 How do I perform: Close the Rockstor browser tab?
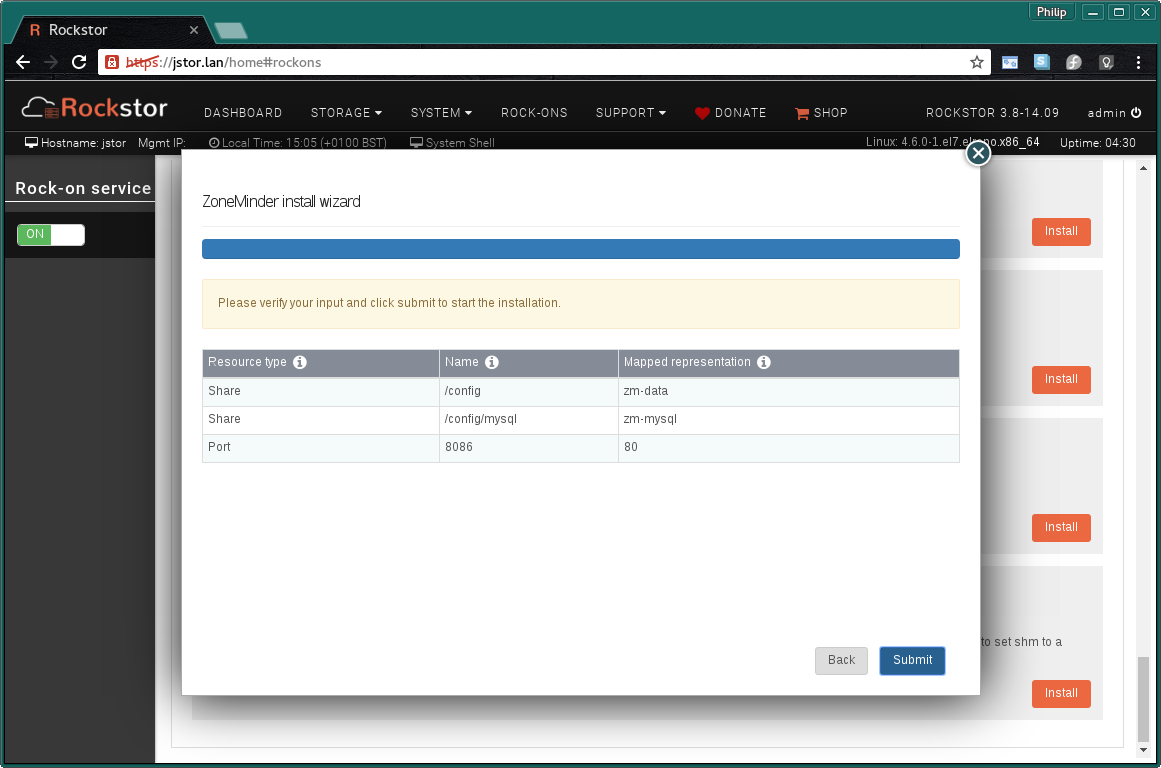pyautogui.click(x=194, y=30)
